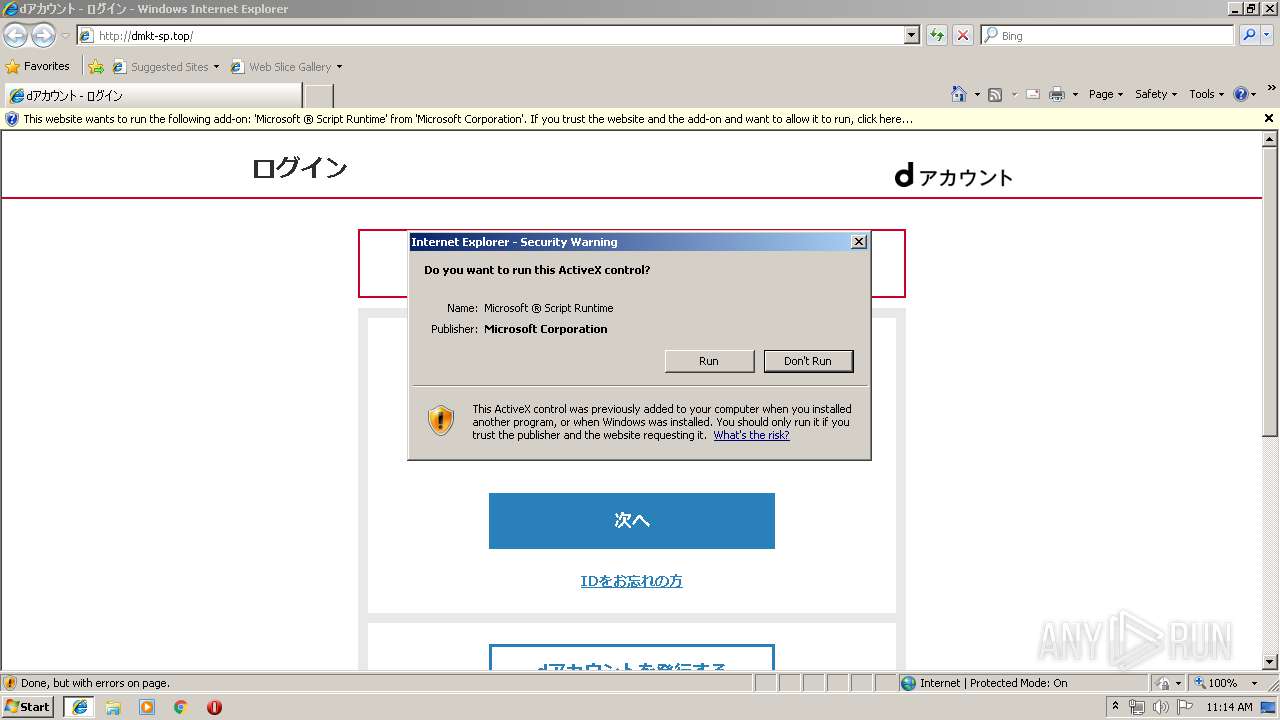Image resolution: width=1280 pixels, height=720 pixels.
Task: Click the RSS feeds icon
Action: 995,94
